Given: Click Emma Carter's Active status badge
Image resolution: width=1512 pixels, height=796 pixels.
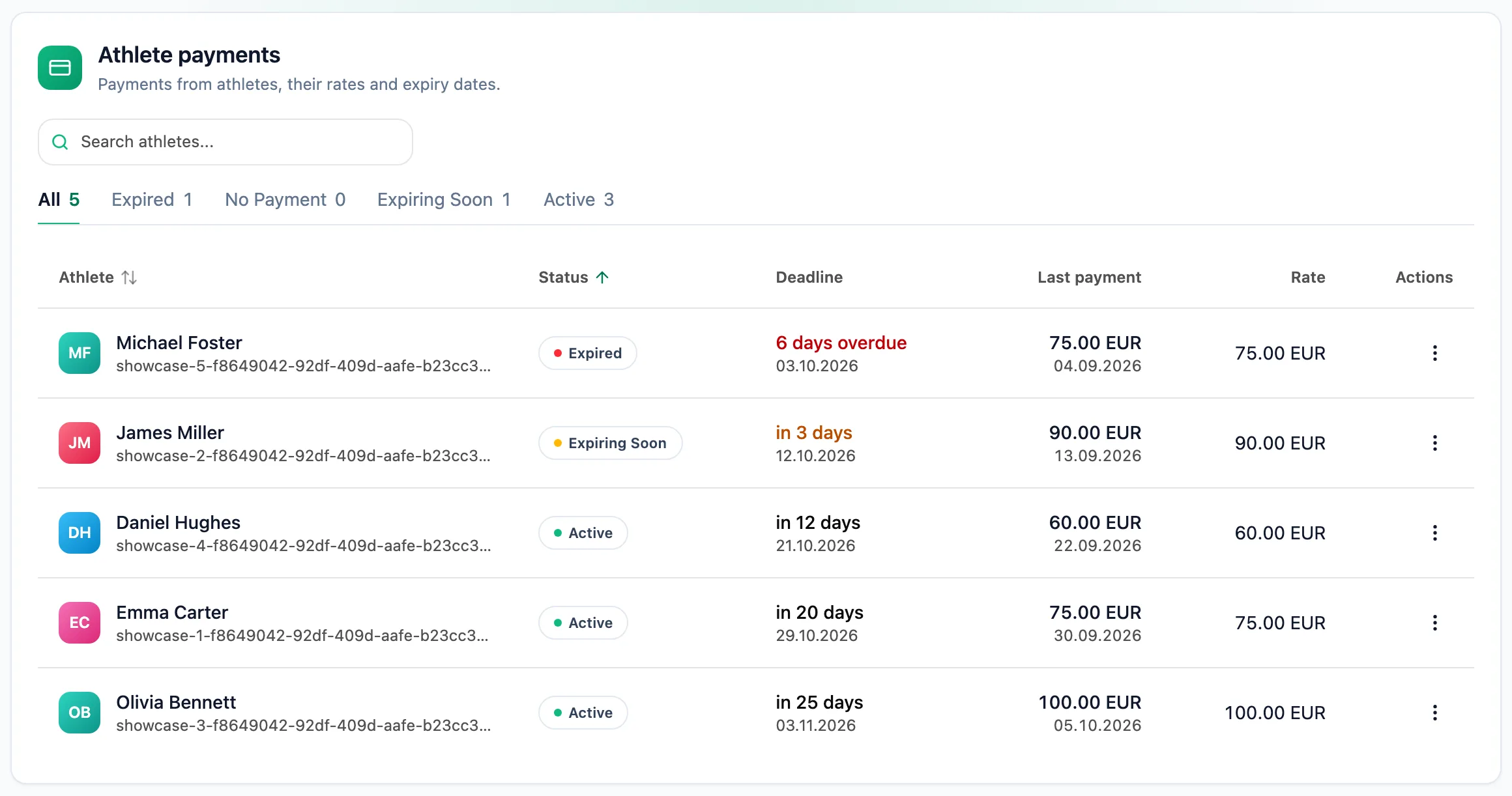Looking at the screenshot, I should pyautogui.click(x=583, y=623).
